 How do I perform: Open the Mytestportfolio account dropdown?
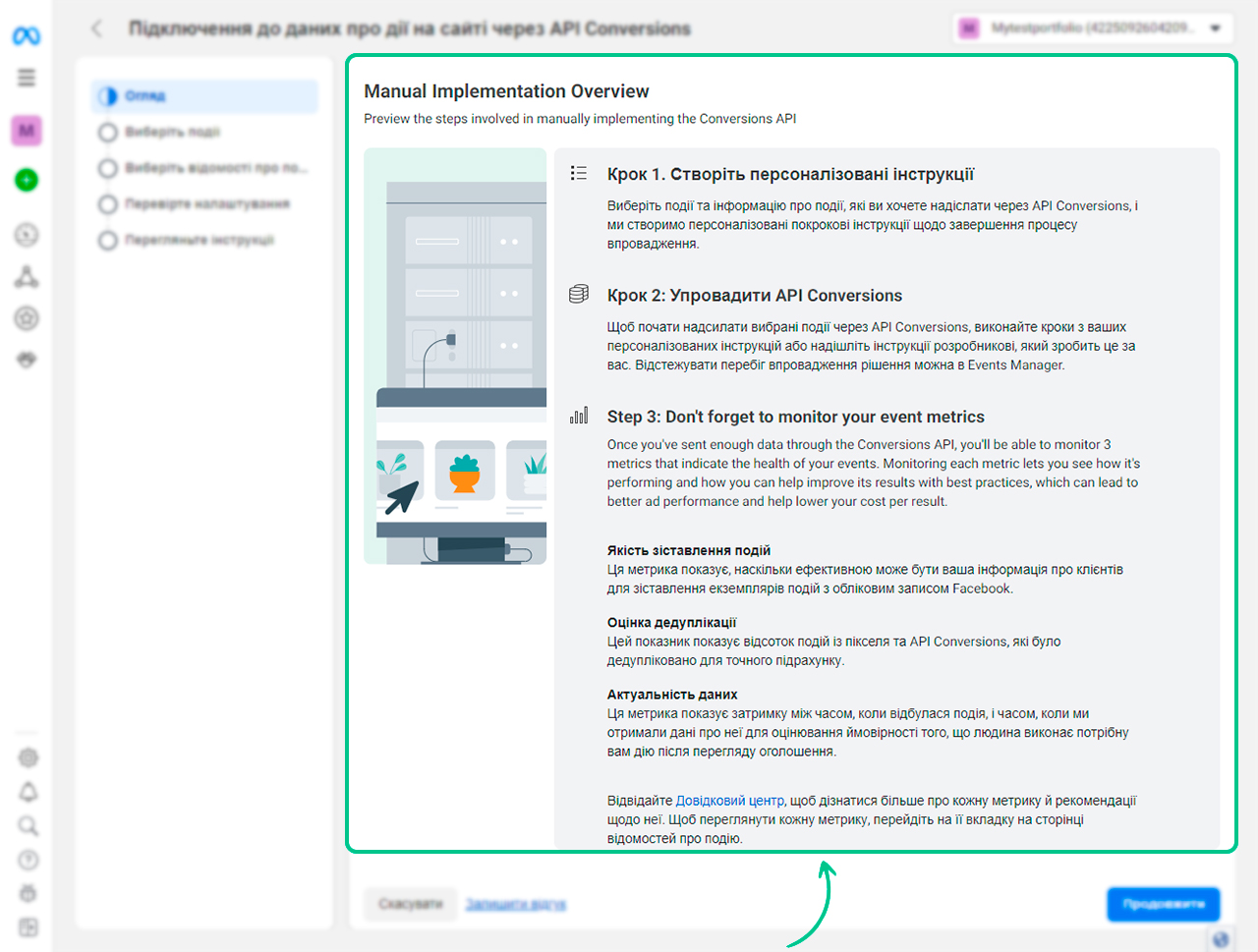coord(1093,28)
